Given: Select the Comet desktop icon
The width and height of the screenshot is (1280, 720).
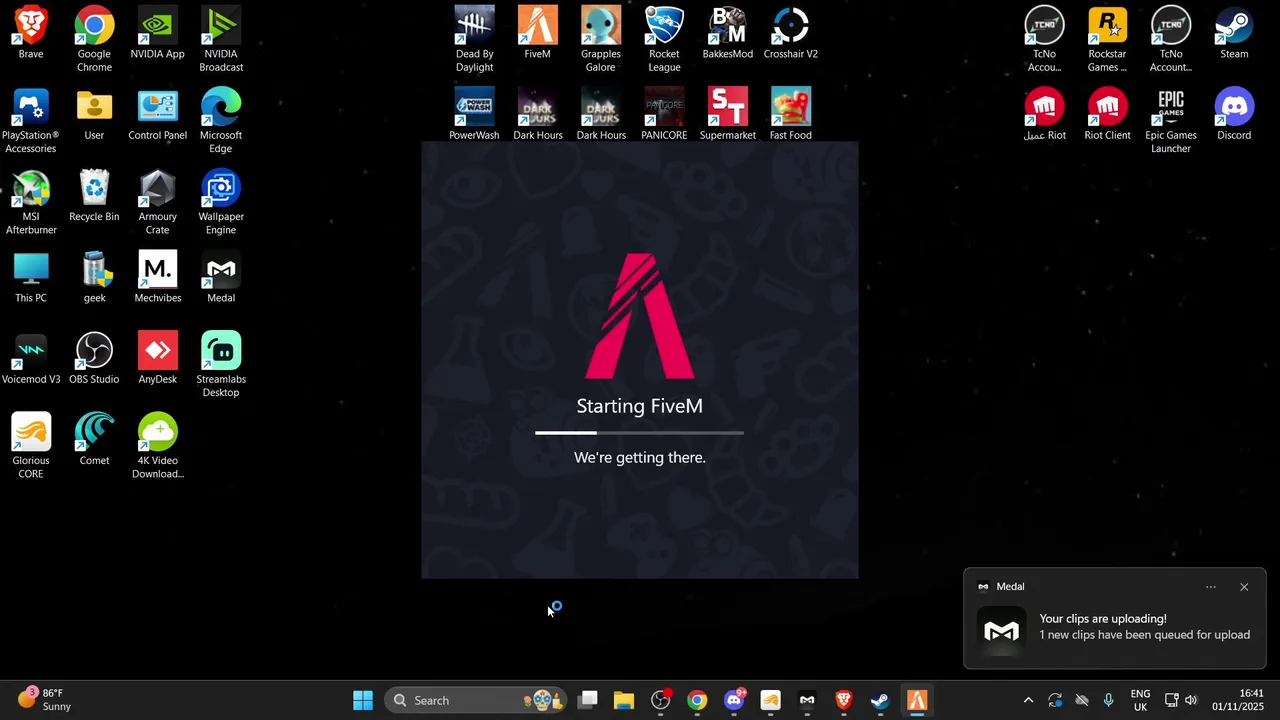Looking at the screenshot, I should (94, 439).
